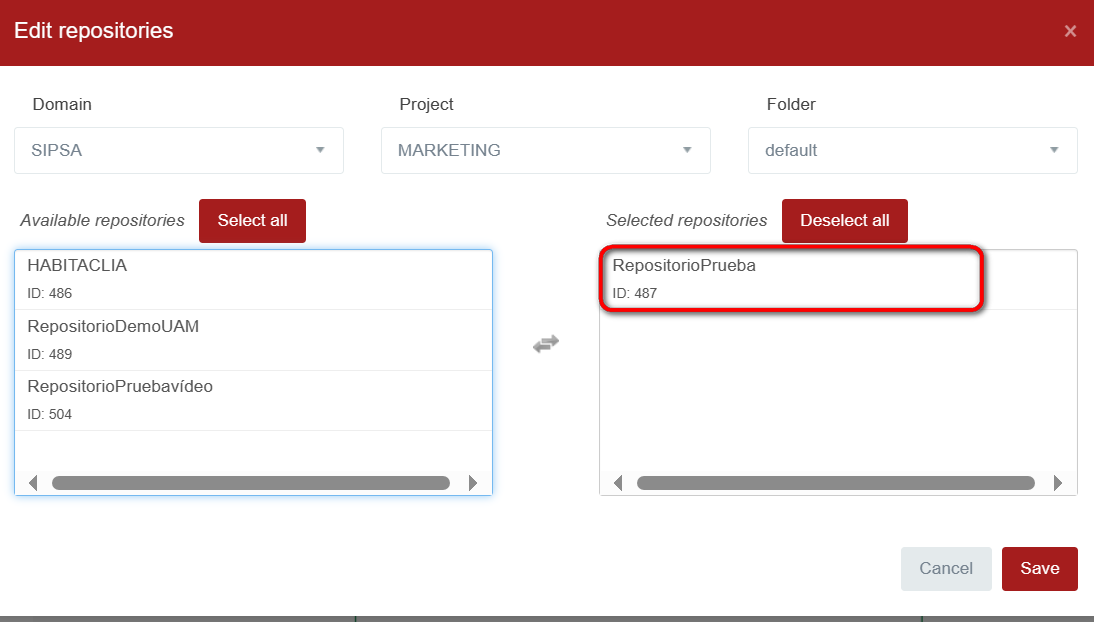The height and width of the screenshot is (622, 1094).
Task: Close the Edit repositories dialog
Action: pyautogui.click(x=1070, y=31)
